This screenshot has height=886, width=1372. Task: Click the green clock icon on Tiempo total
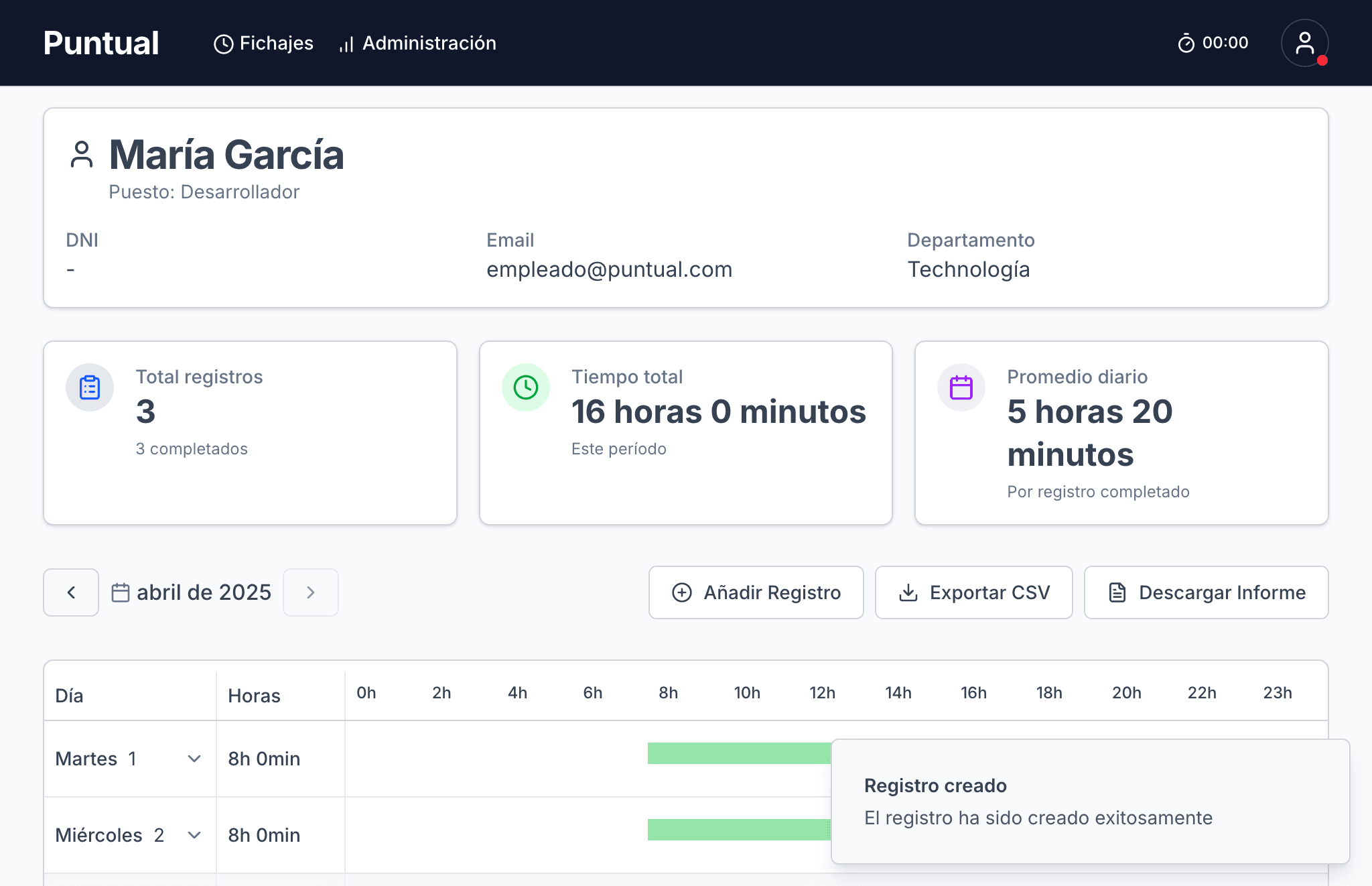point(525,387)
